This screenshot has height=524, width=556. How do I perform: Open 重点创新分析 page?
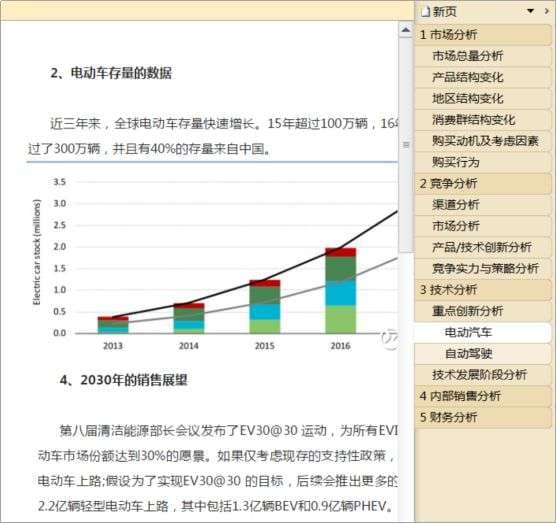click(483, 311)
